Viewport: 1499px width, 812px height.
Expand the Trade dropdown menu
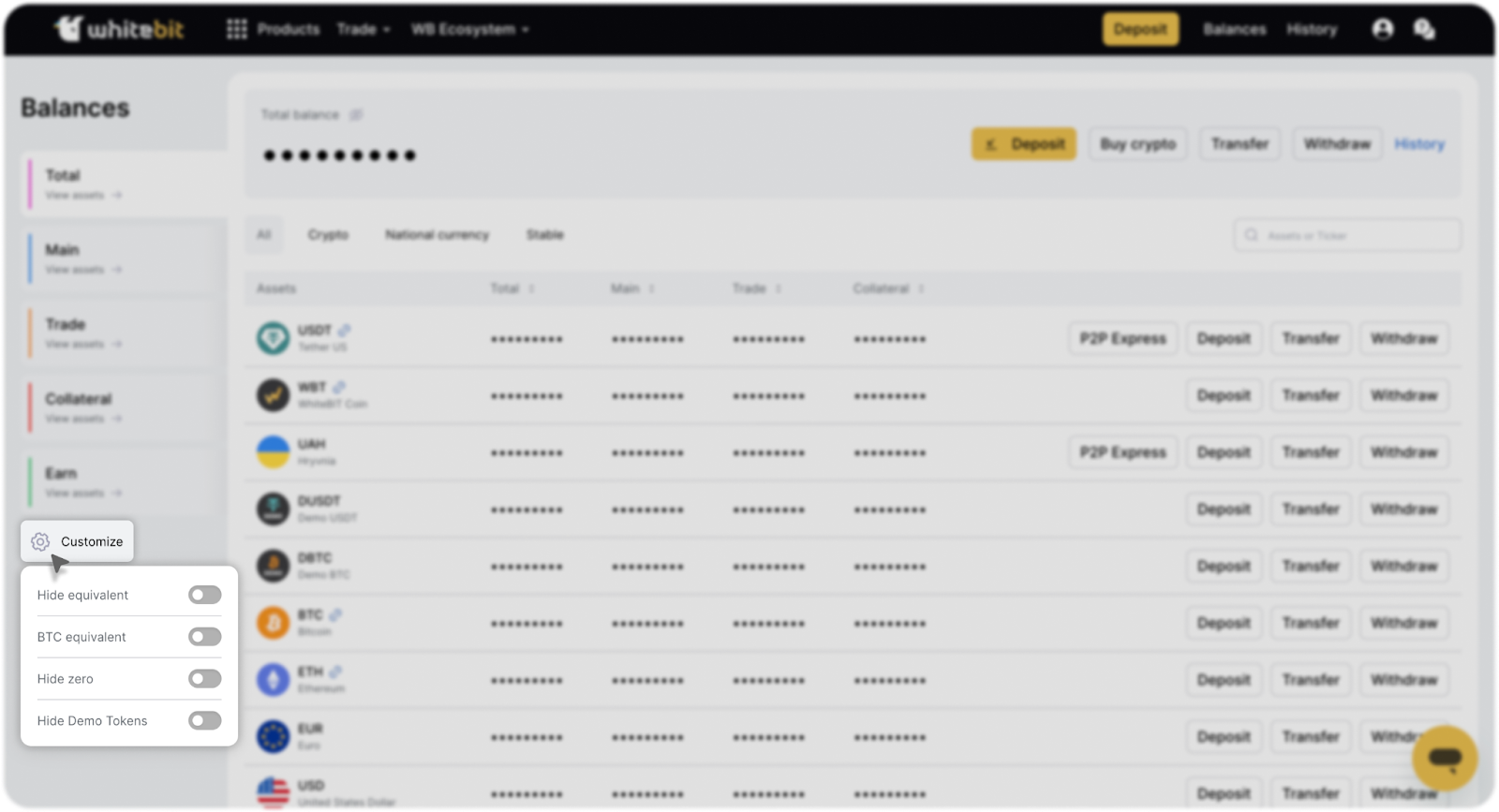tap(364, 29)
